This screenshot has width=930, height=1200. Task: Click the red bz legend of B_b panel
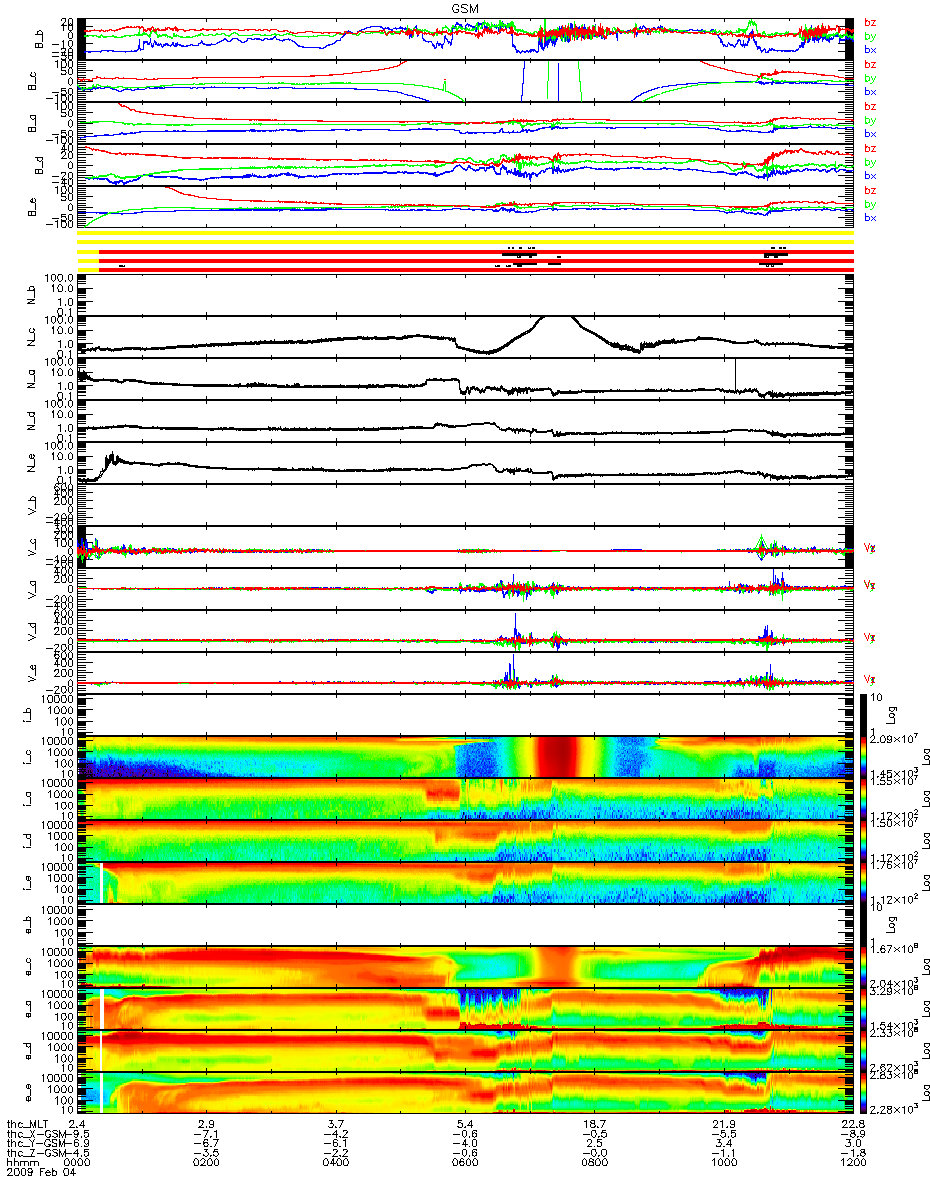point(870,22)
